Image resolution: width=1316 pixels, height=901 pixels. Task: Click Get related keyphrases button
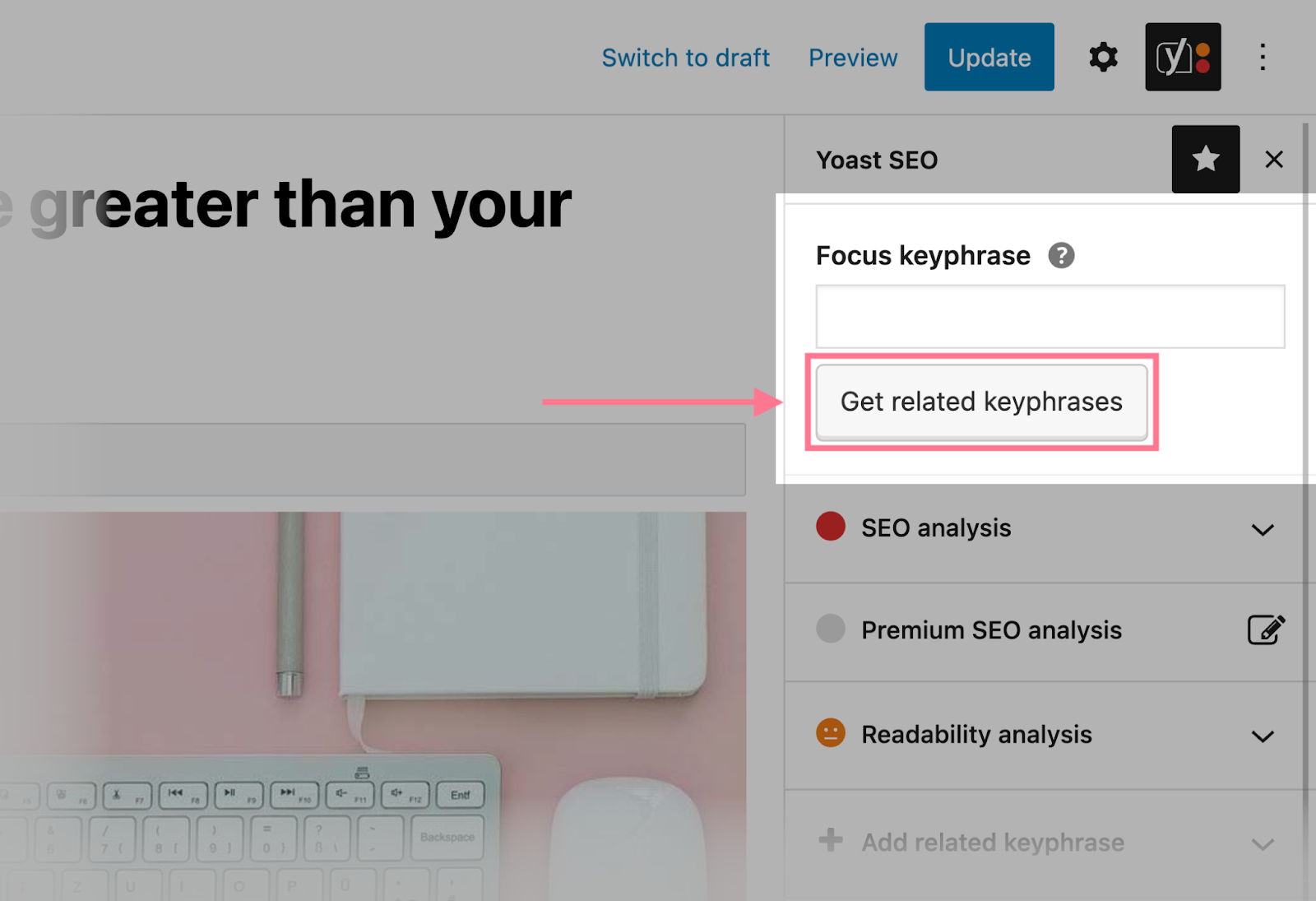(981, 402)
